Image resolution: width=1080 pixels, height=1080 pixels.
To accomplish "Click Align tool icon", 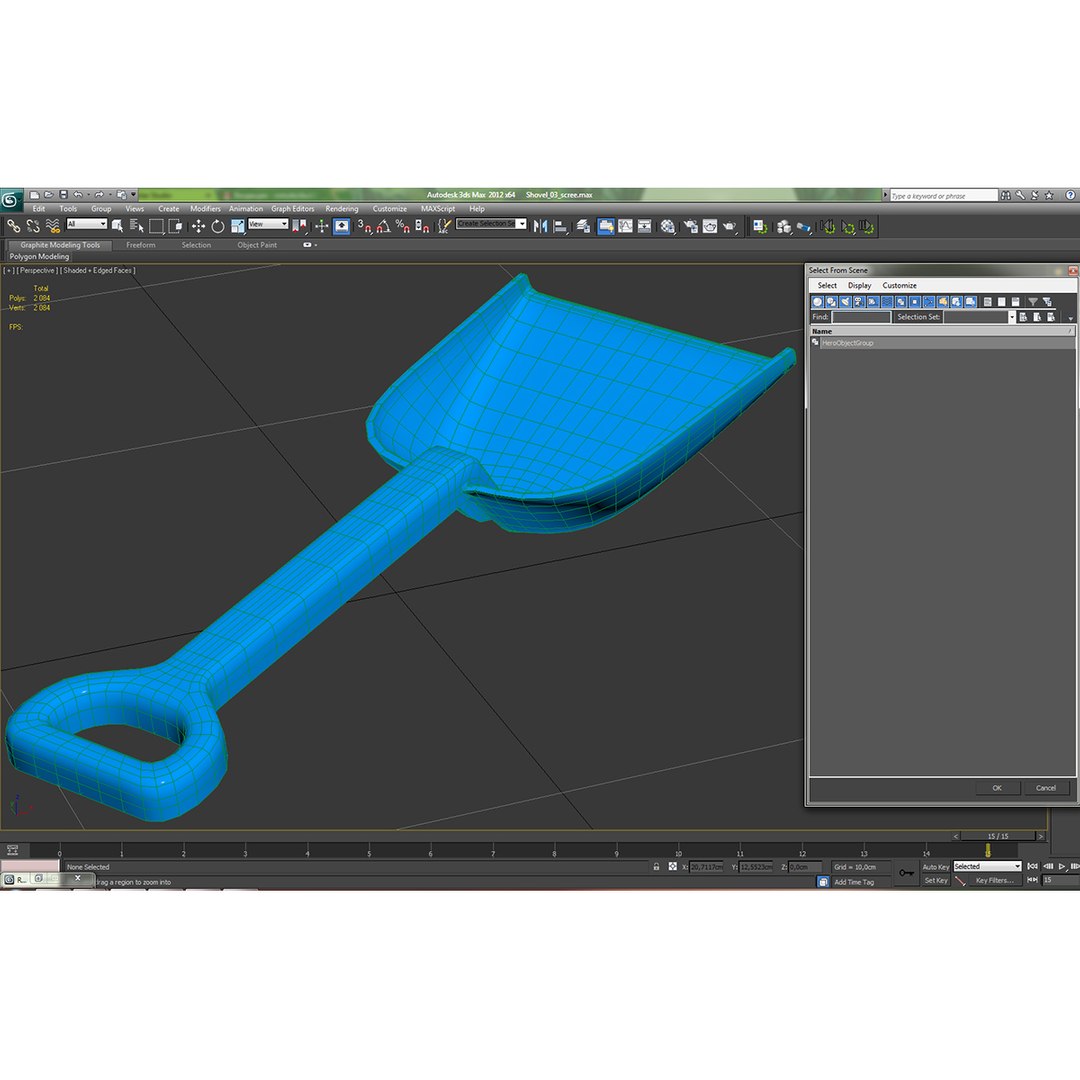I will [561, 226].
